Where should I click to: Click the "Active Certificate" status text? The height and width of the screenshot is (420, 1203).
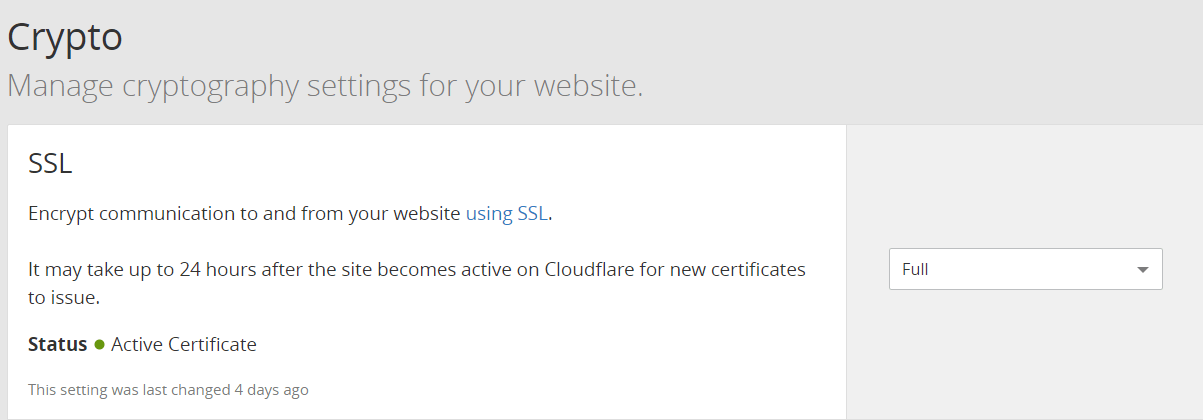click(184, 345)
